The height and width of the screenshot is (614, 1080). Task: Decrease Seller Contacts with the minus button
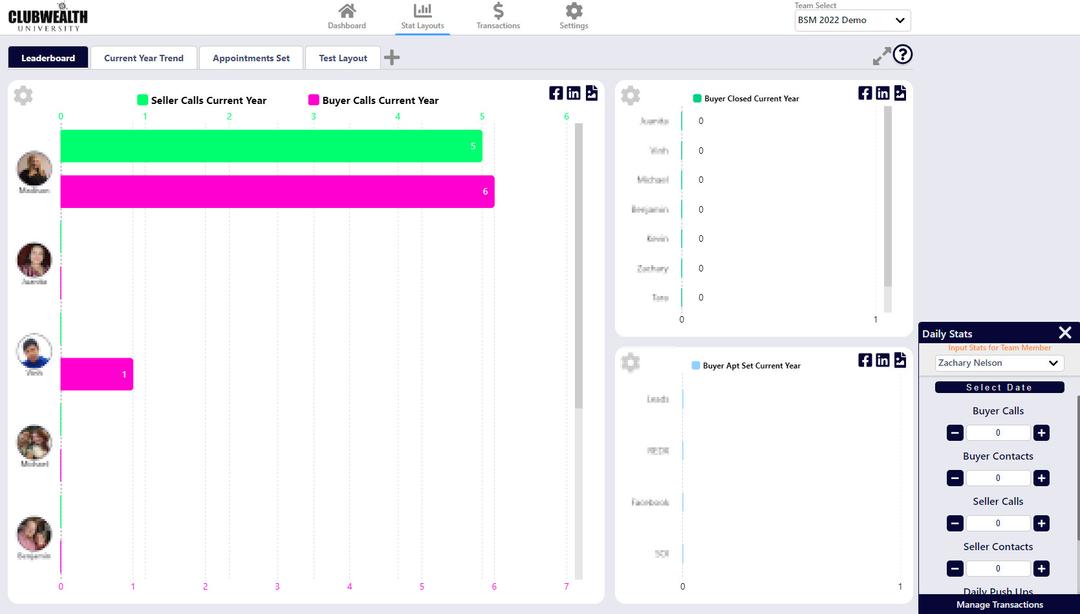pyautogui.click(x=955, y=569)
